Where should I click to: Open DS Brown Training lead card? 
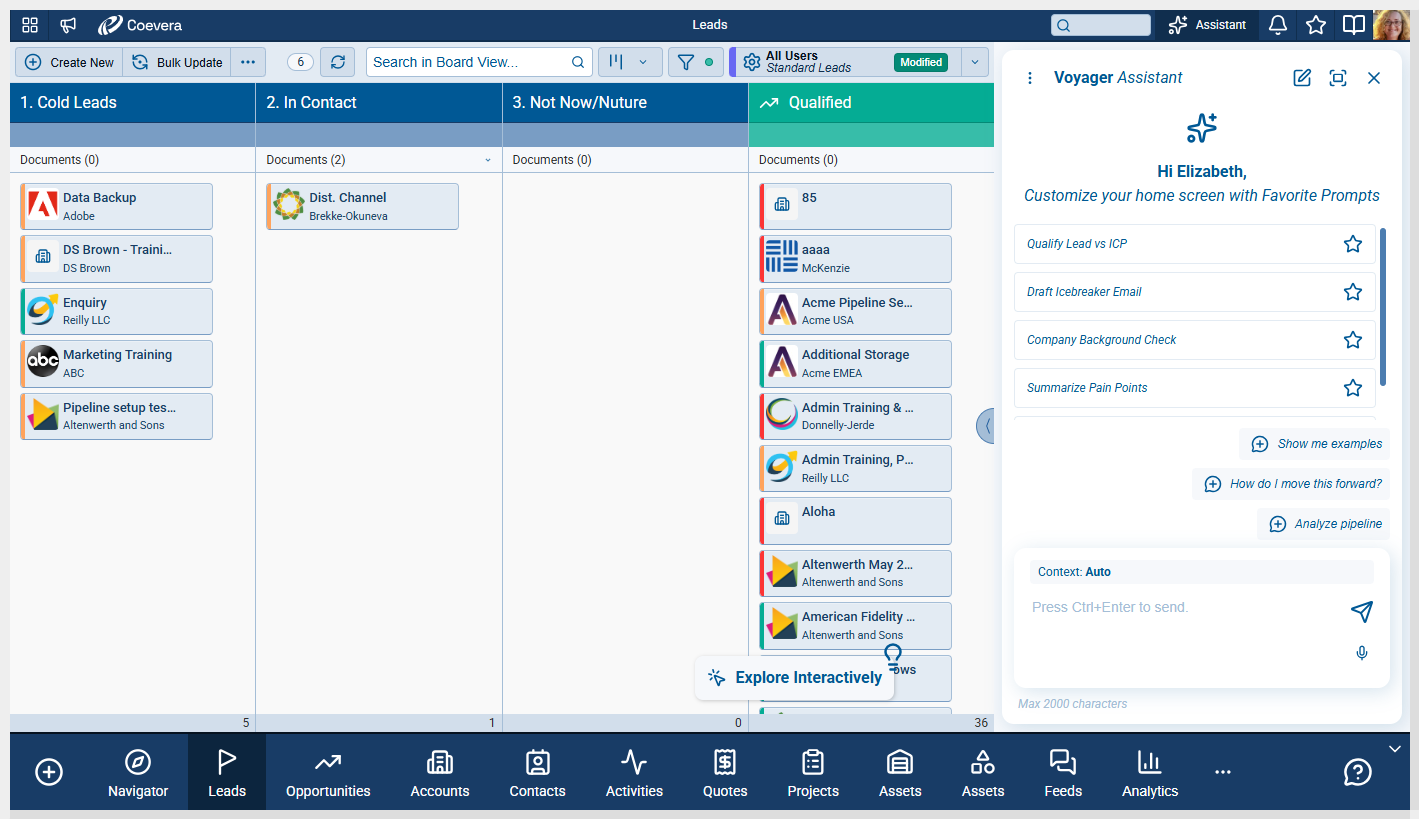tap(116, 259)
